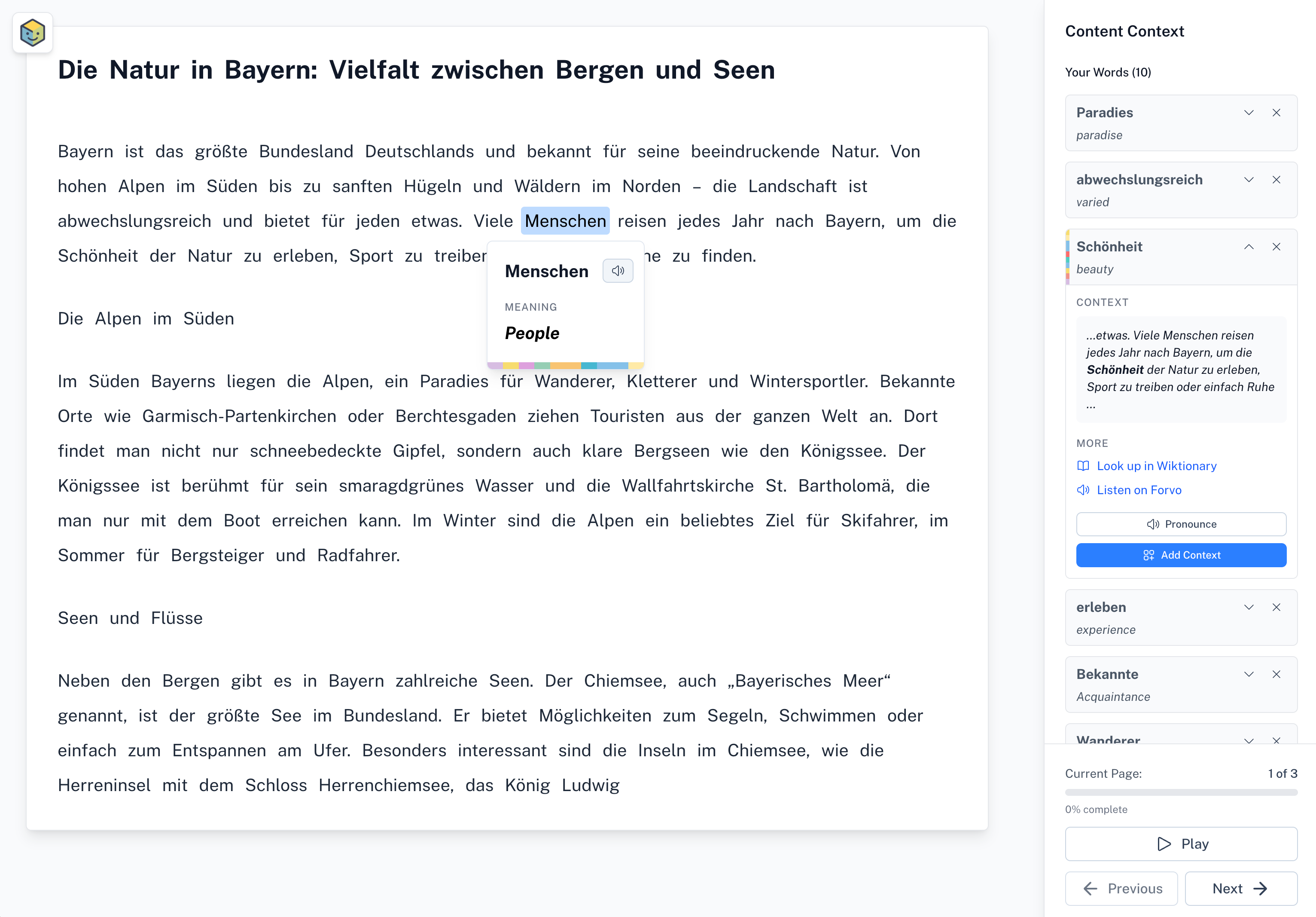Image resolution: width=1316 pixels, height=917 pixels.
Task: Open Listen on Forvo link
Action: [x=1138, y=490]
